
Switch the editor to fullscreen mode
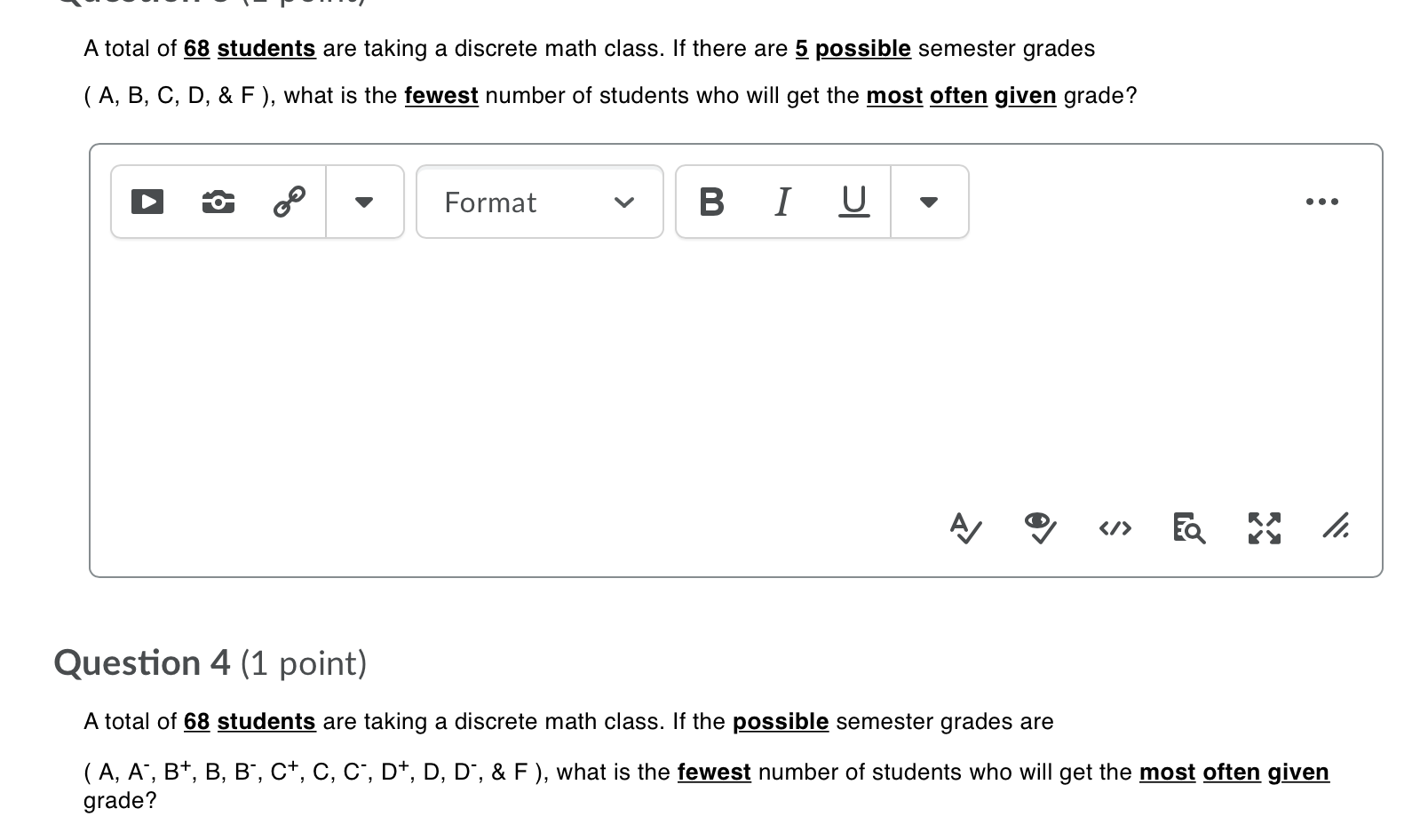pos(1263,528)
